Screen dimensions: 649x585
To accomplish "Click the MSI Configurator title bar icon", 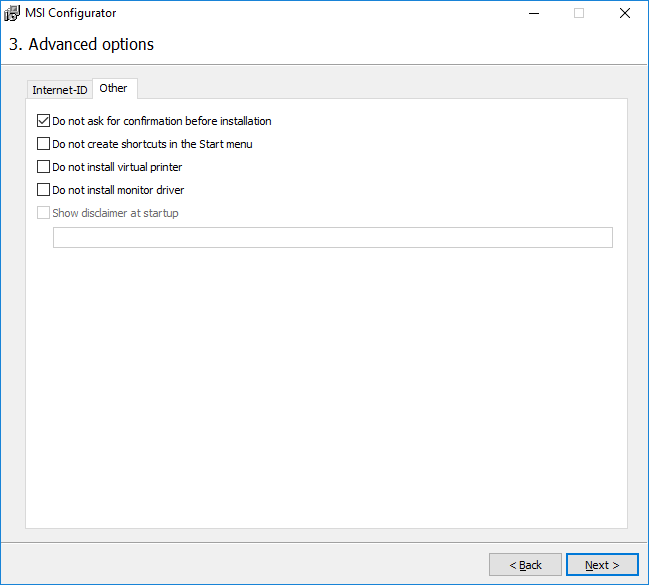I will 13,13.
